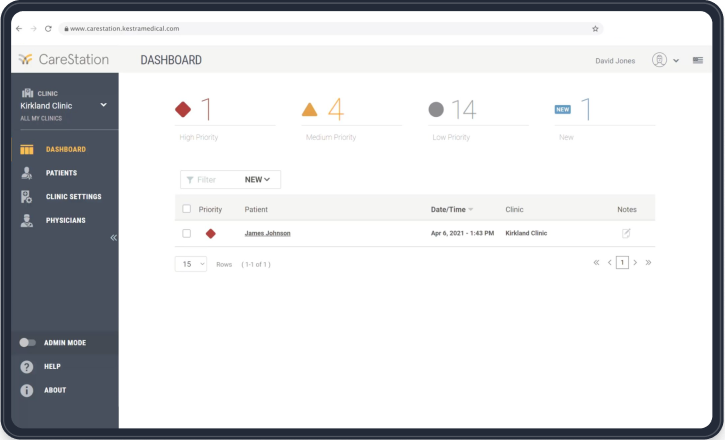The image size is (725, 440).
Task: Click the US flag language icon
Action: [x=698, y=60]
